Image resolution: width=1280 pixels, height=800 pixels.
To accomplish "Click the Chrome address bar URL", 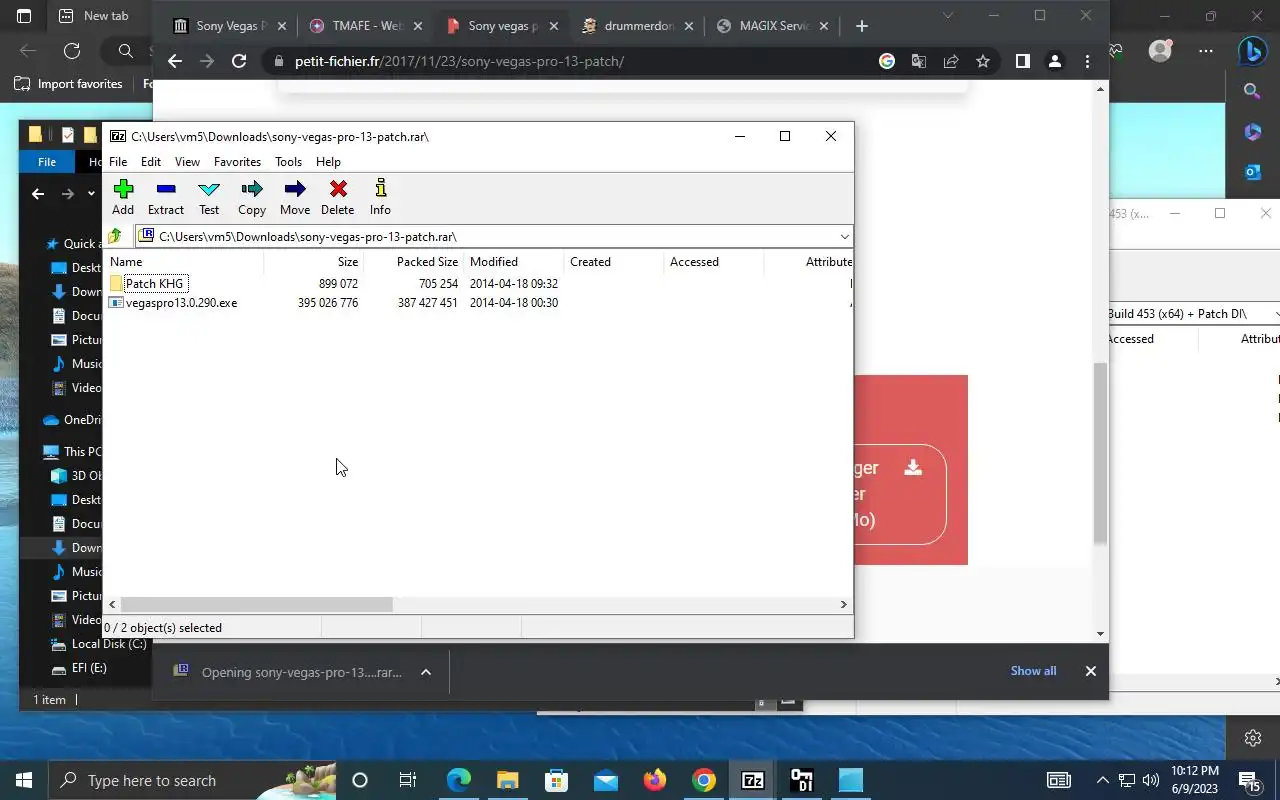I will pyautogui.click(x=459, y=61).
